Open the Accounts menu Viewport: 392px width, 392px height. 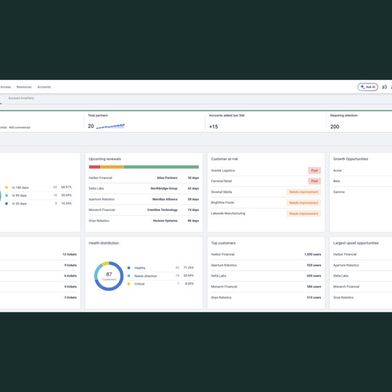coord(44,87)
